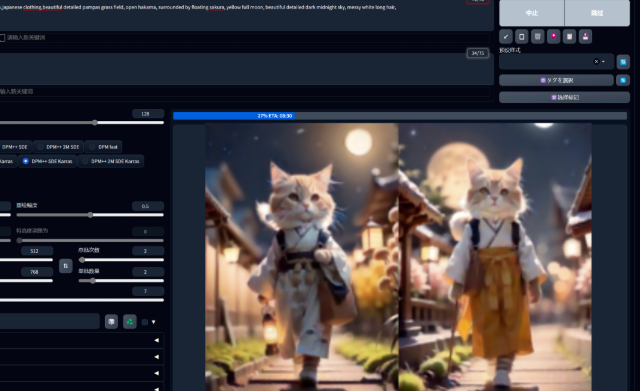Click the left preview image of white kimono cat

click(302, 257)
